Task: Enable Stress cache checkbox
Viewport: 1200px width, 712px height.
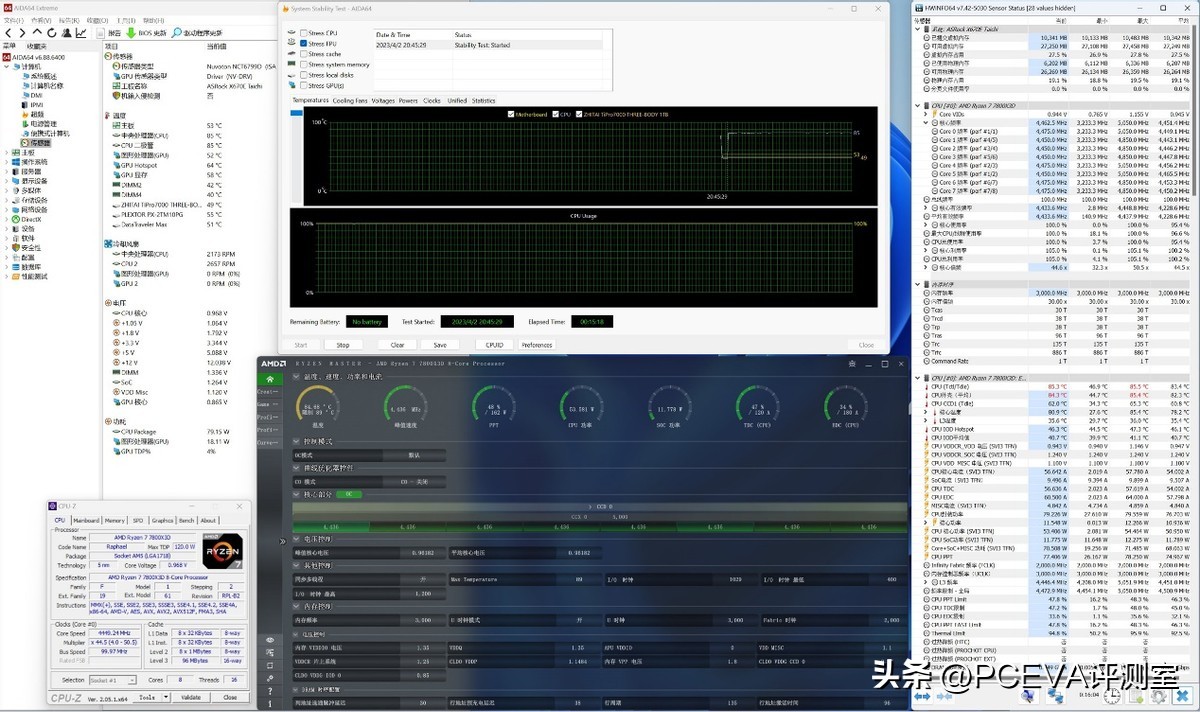Action: click(x=303, y=54)
